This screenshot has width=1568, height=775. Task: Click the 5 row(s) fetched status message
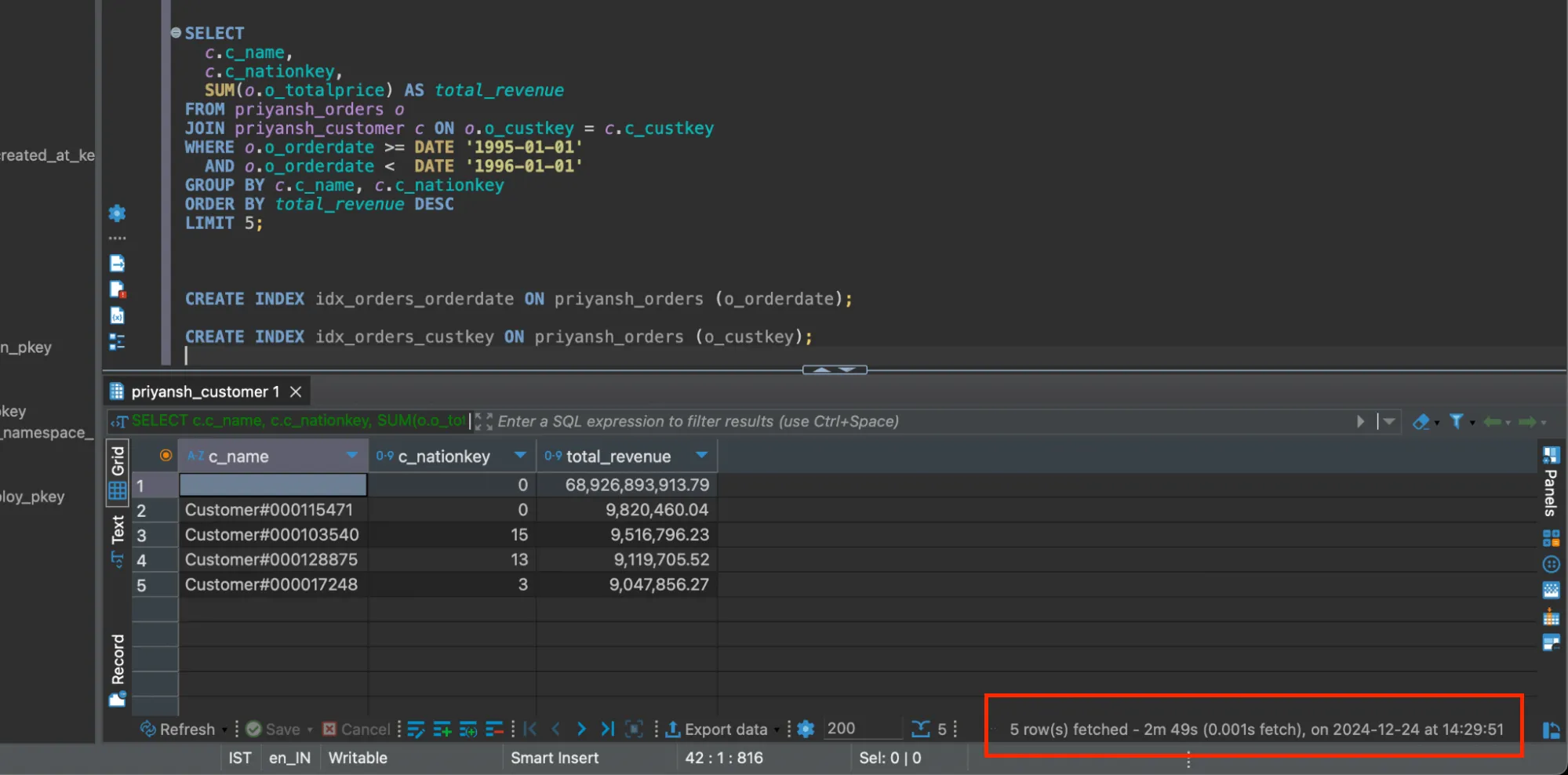pos(1256,730)
